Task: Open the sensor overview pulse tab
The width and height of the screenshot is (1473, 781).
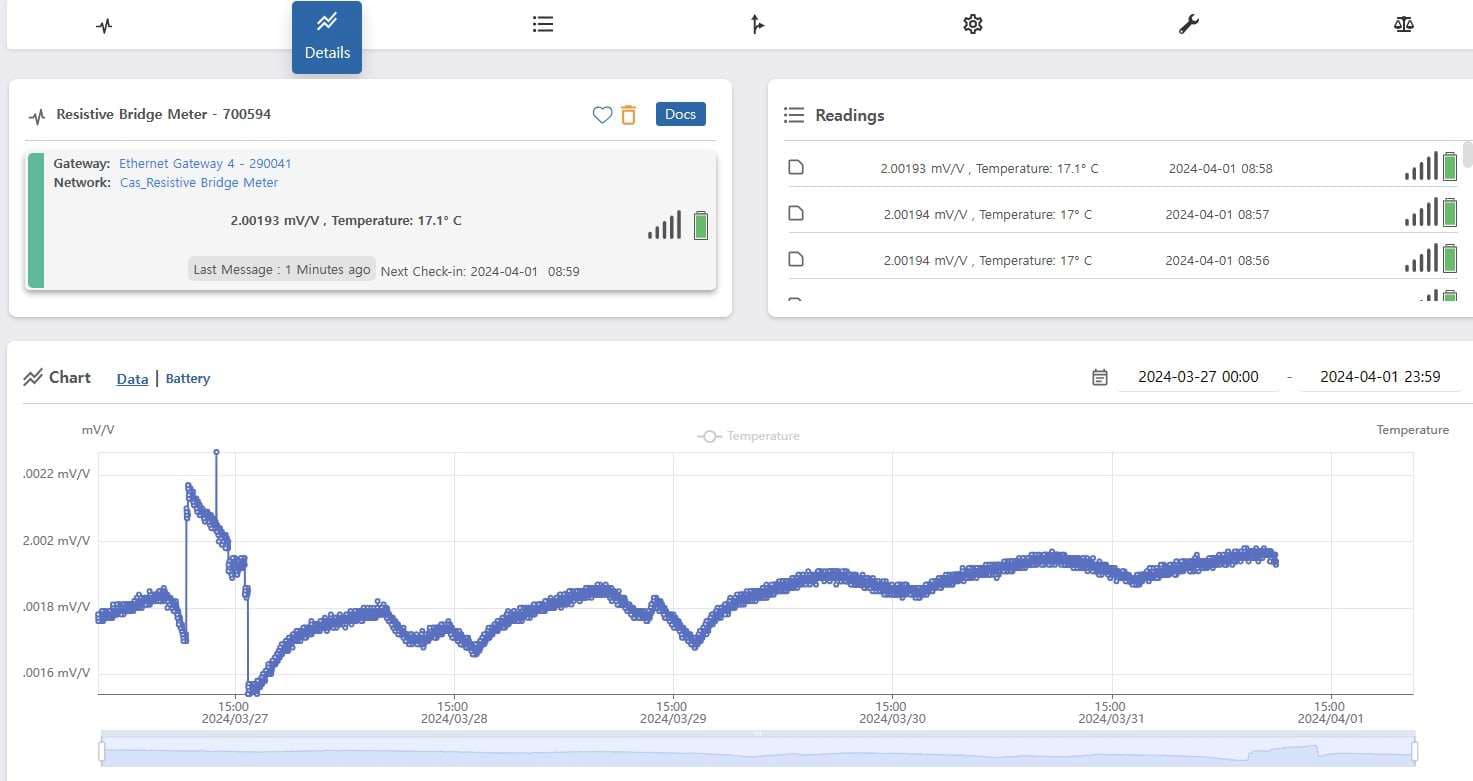Action: pos(104,25)
